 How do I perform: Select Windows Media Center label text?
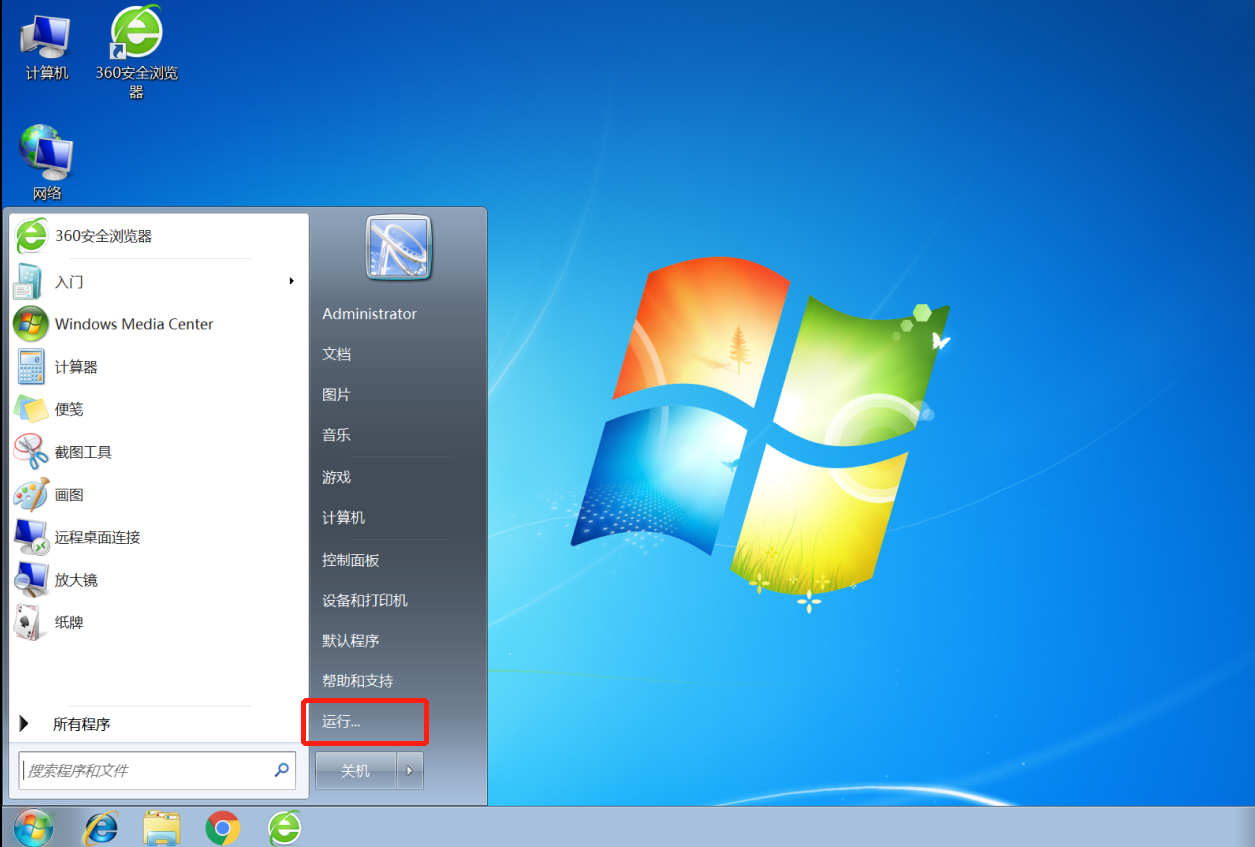134,324
